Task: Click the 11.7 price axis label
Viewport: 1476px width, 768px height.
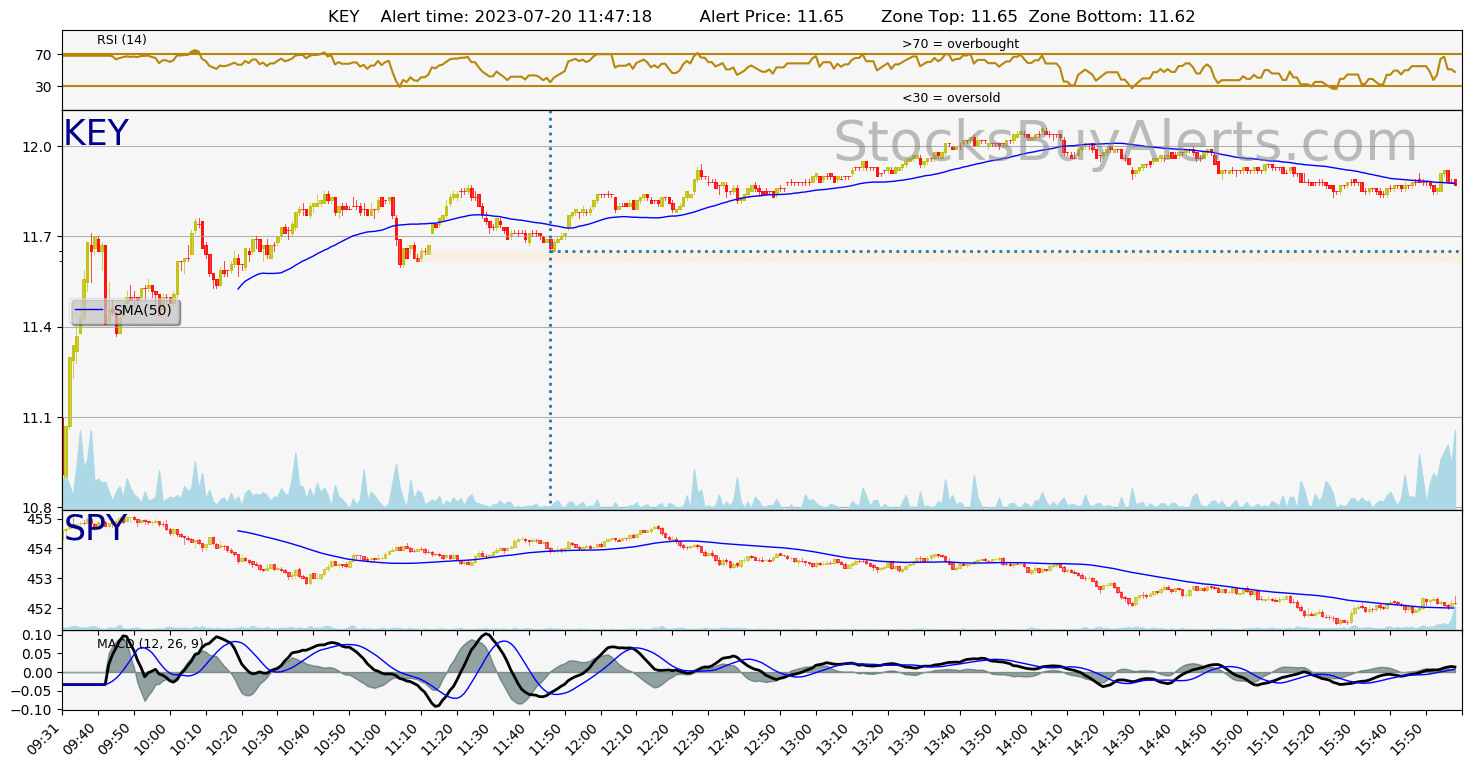Action: click(39, 237)
